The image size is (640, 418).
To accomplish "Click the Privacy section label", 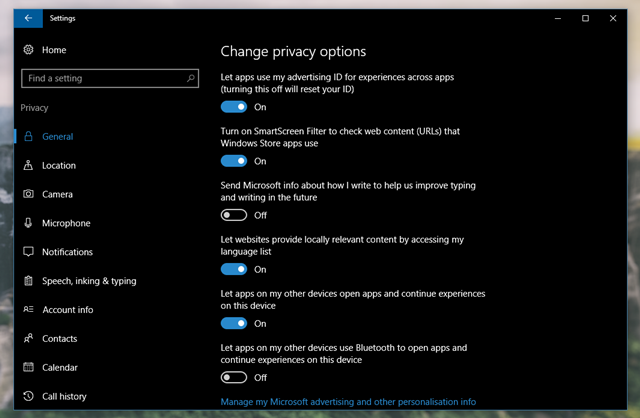I will (x=34, y=108).
